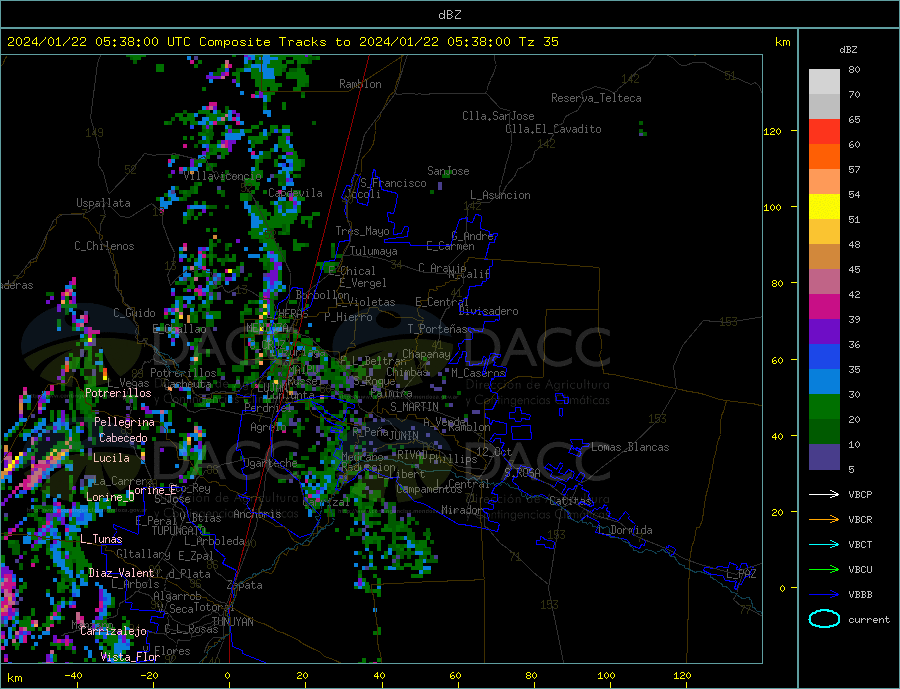Image resolution: width=900 pixels, height=689 pixels.
Task: Click the 'M_Caseros' map label
Action: tap(478, 373)
